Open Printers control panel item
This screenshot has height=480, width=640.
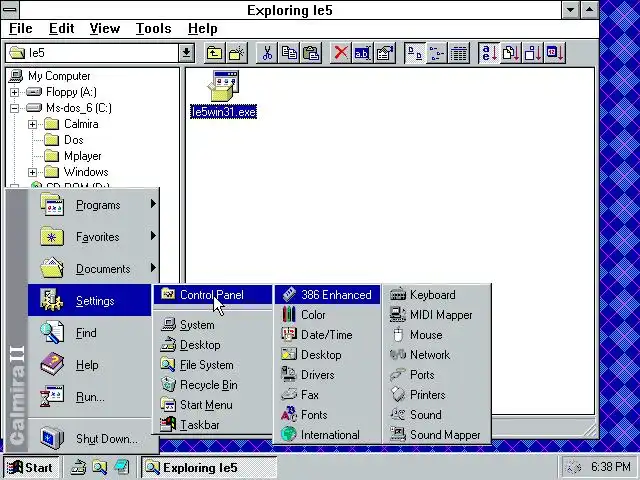437,395
